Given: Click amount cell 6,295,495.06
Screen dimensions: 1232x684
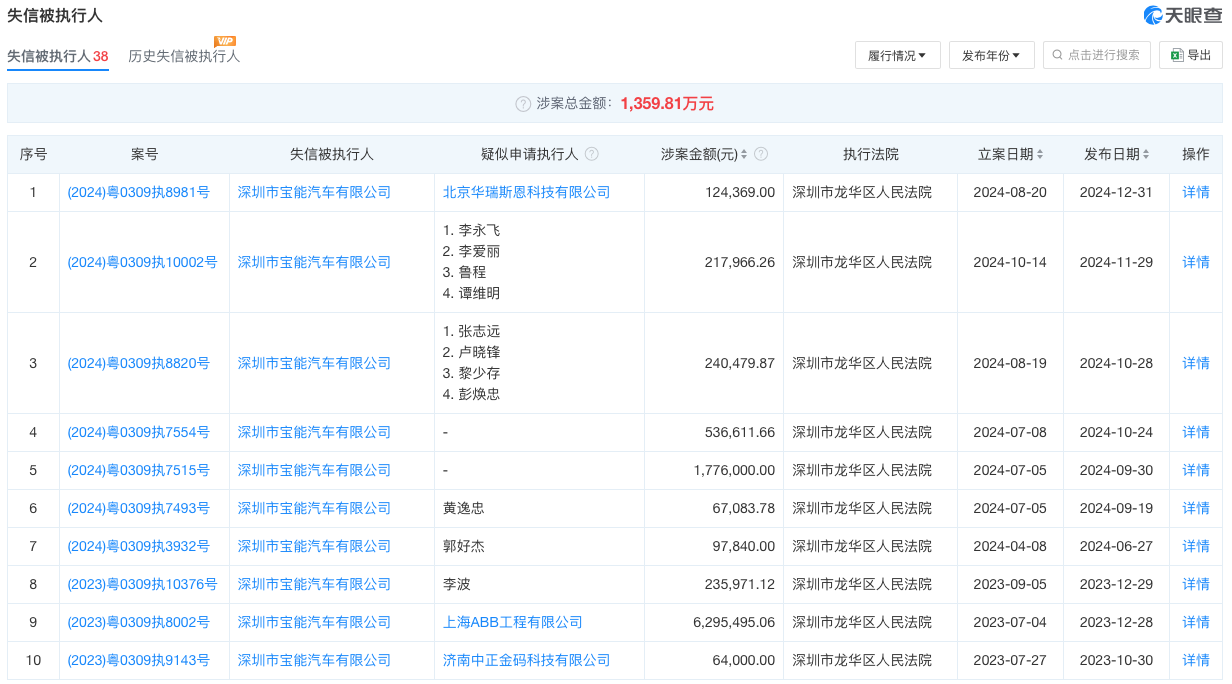Looking at the screenshot, I should click(734, 622).
